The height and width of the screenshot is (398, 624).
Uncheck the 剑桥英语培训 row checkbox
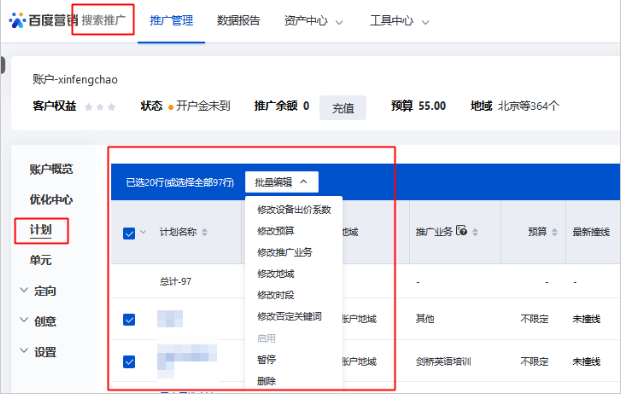pyautogui.click(x=129, y=362)
